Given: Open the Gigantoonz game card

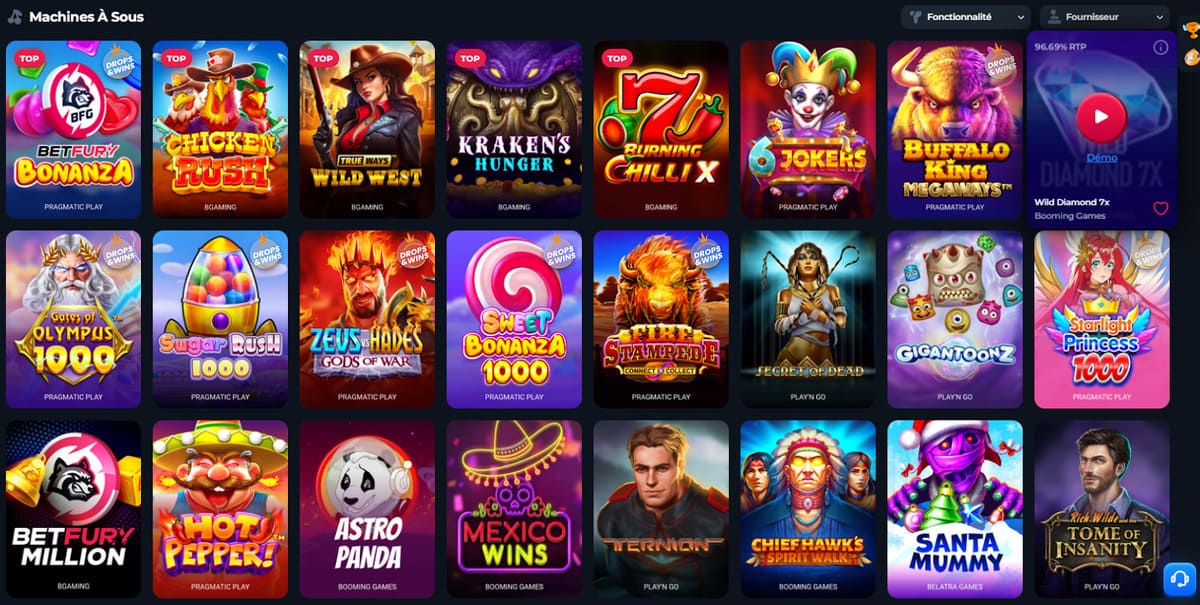Looking at the screenshot, I should click(955, 319).
